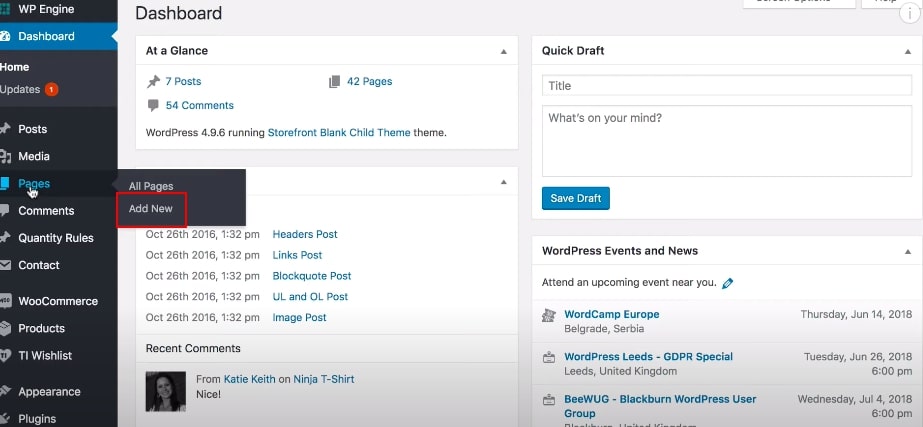This screenshot has height=427, width=923.
Task: Open the 54 Comments link
Action: pyautogui.click(x=199, y=105)
